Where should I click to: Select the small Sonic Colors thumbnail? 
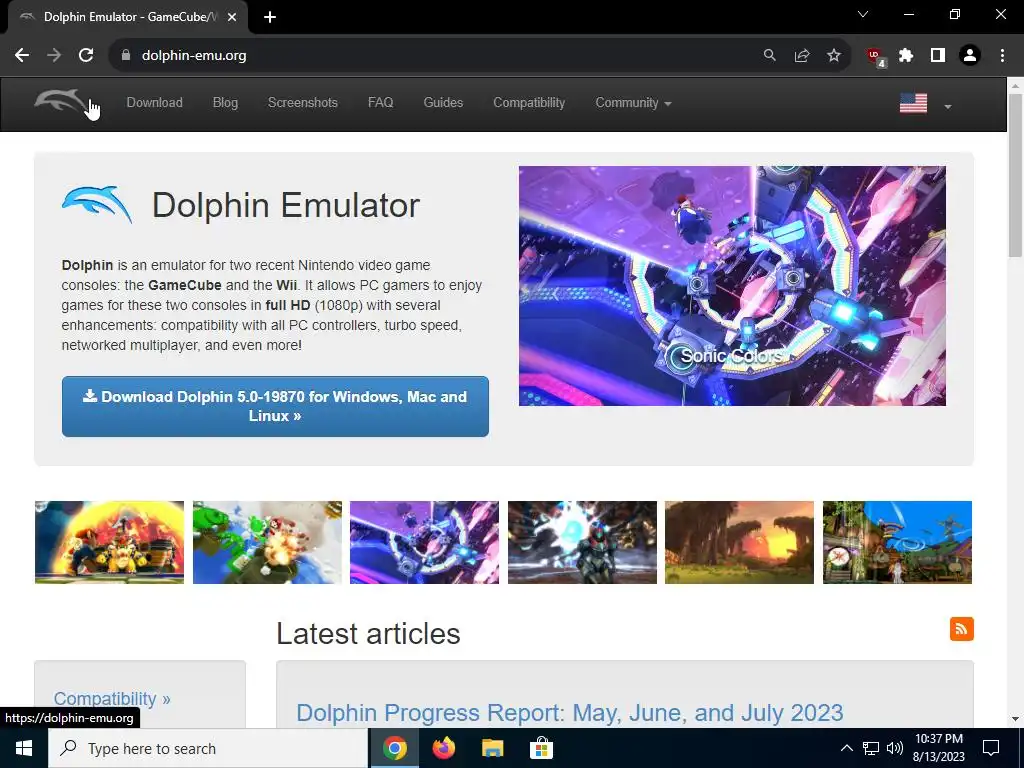click(424, 542)
